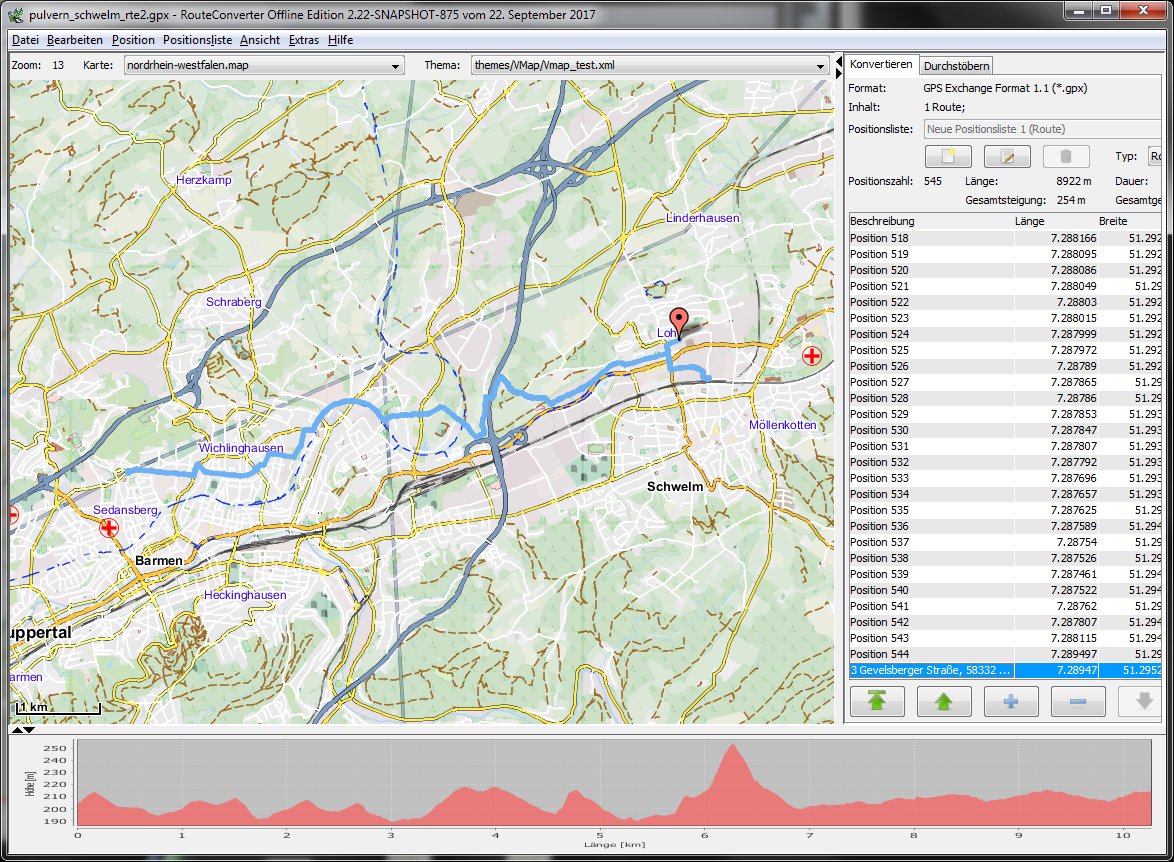Click the rename position list pencil button
Image resolution: width=1174 pixels, height=862 pixels.
(x=1007, y=157)
